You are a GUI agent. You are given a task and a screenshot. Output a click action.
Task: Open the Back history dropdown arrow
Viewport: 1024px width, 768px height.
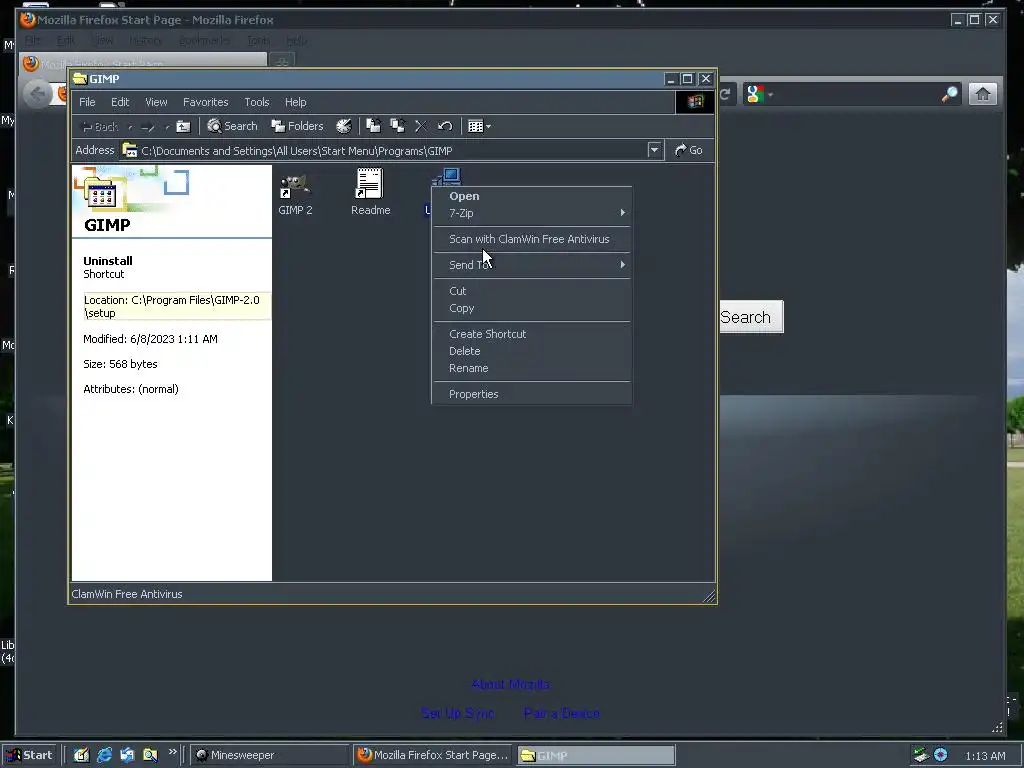point(130,127)
